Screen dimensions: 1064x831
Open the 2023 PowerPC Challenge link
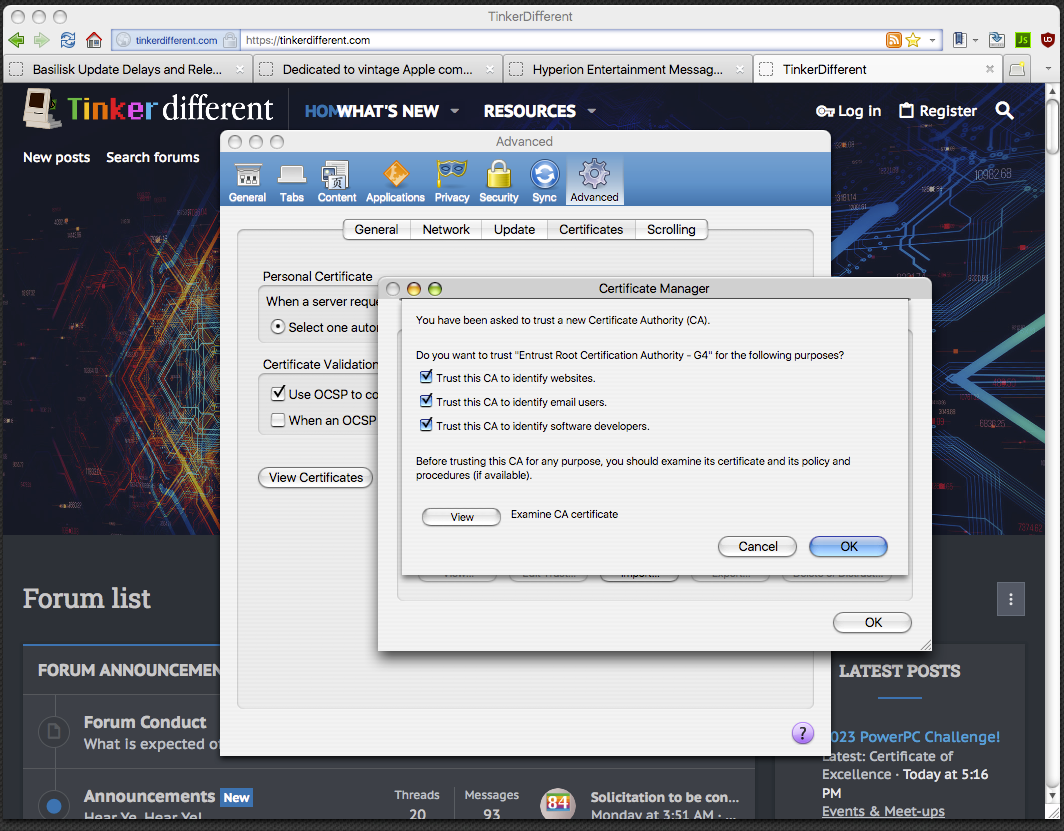coord(915,737)
